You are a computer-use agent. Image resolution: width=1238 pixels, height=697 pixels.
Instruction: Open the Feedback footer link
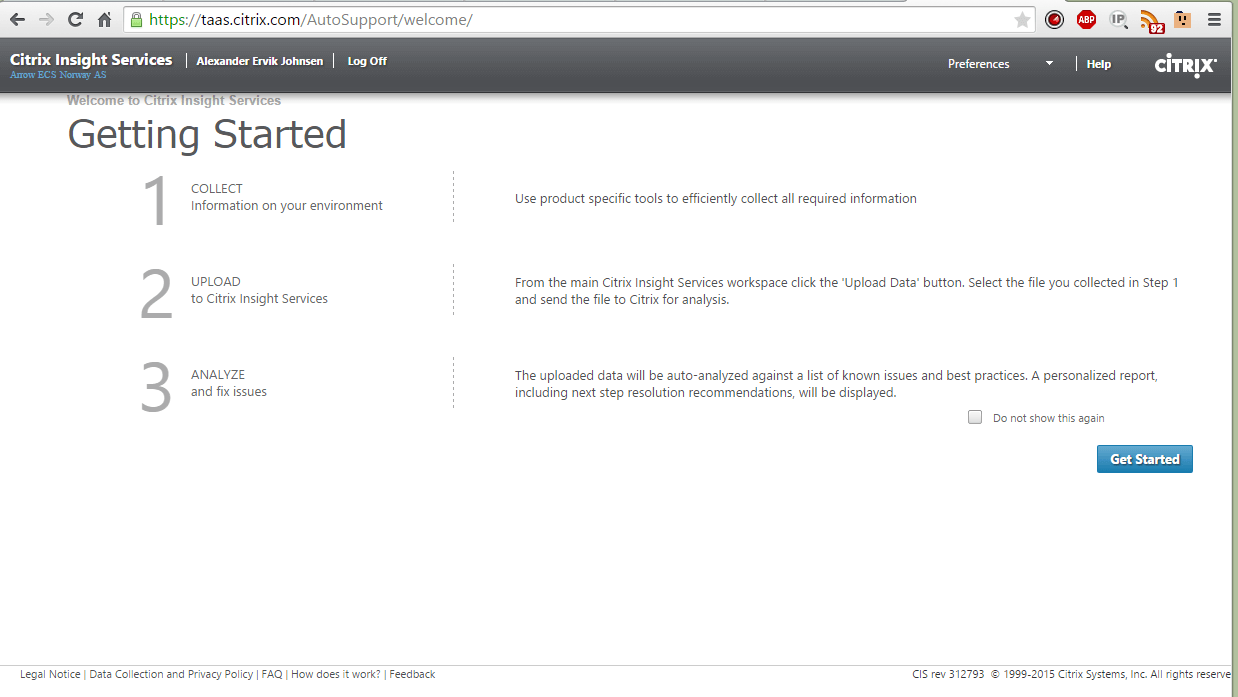(412, 674)
